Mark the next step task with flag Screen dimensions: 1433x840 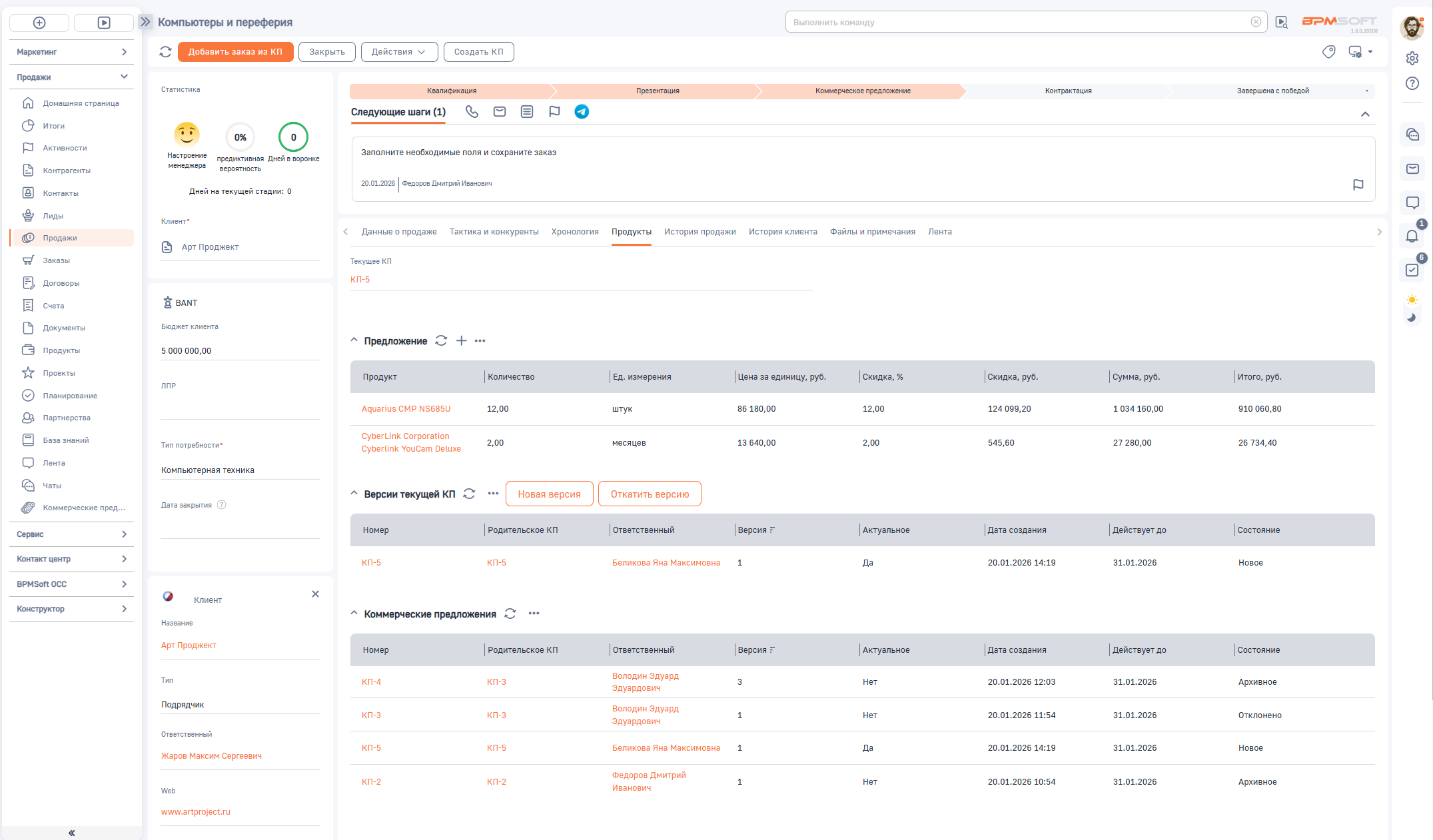click(x=1358, y=185)
